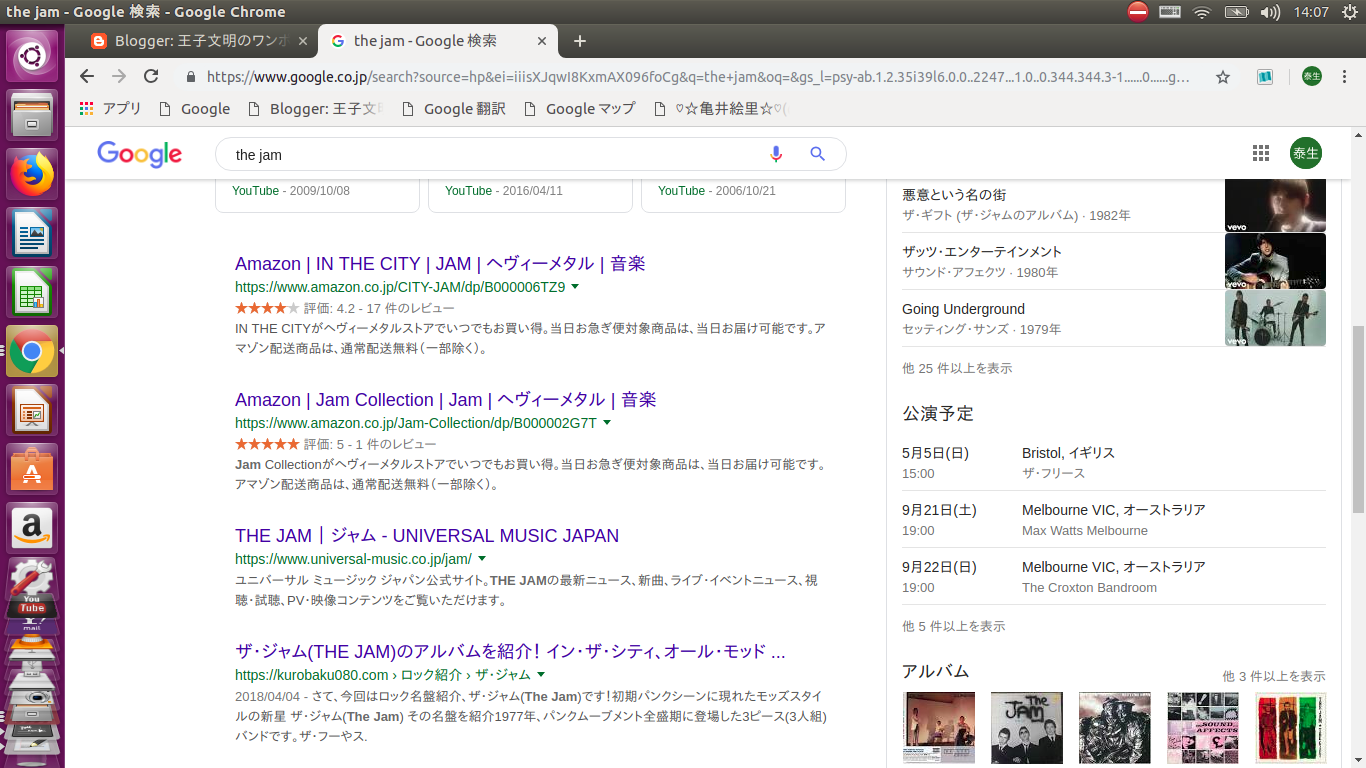Open the volume indicator in the top panel

pos(1270,12)
